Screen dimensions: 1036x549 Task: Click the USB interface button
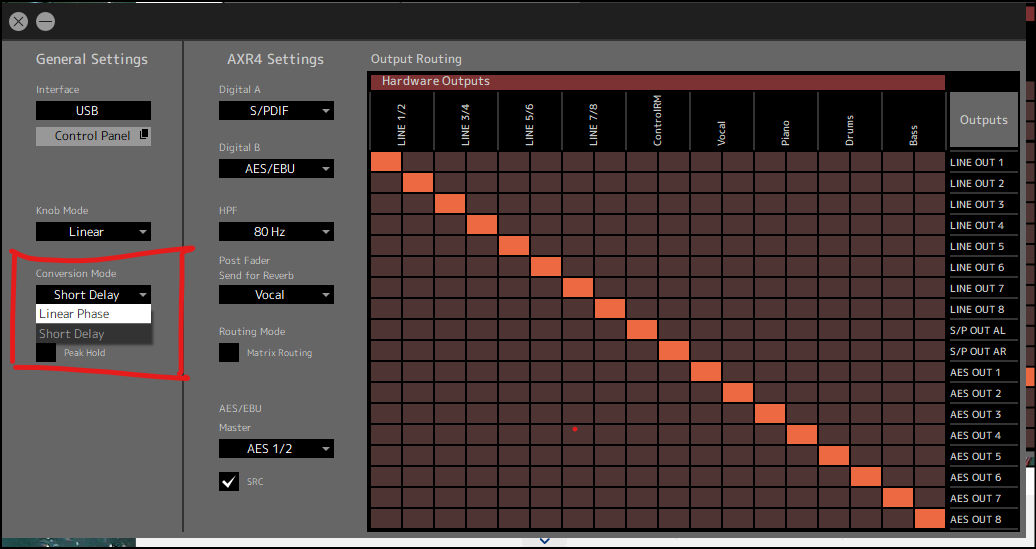(x=93, y=111)
